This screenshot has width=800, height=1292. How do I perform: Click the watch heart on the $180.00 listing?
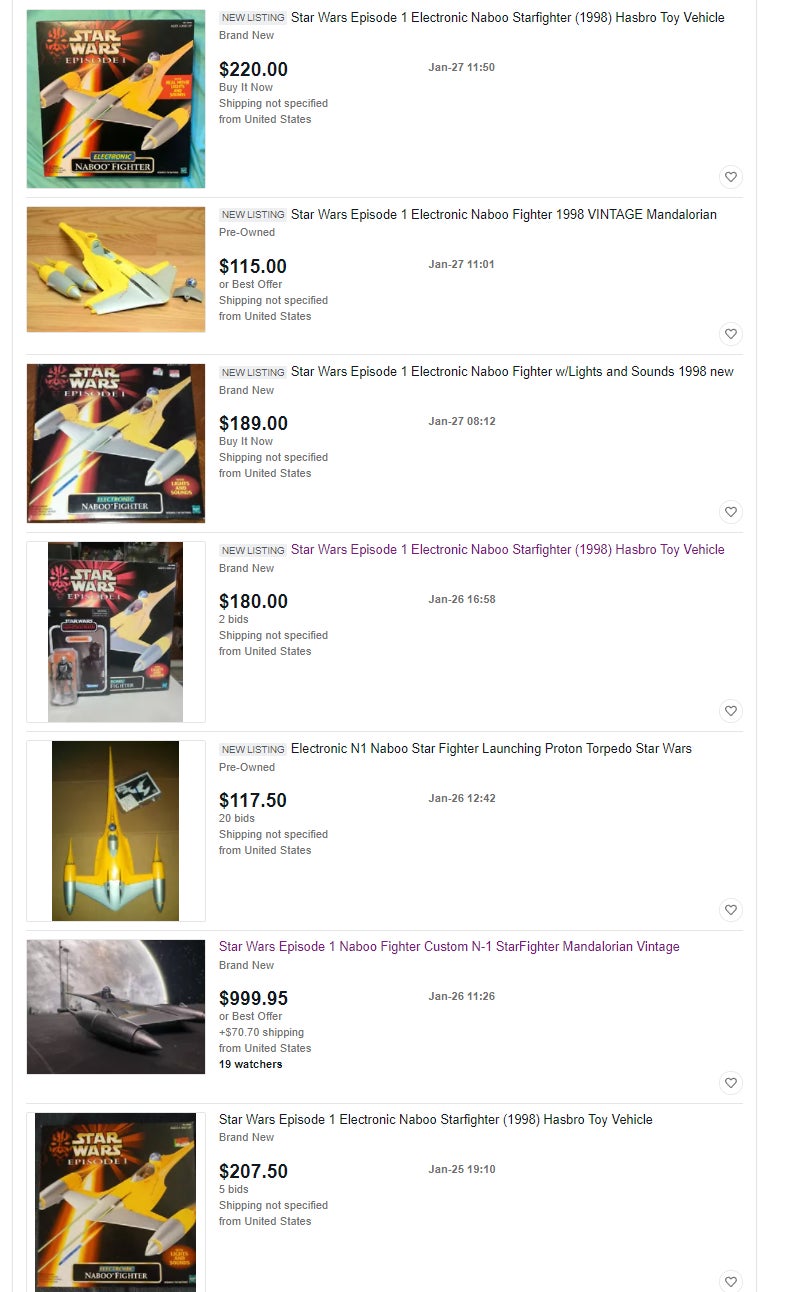point(731,711)
